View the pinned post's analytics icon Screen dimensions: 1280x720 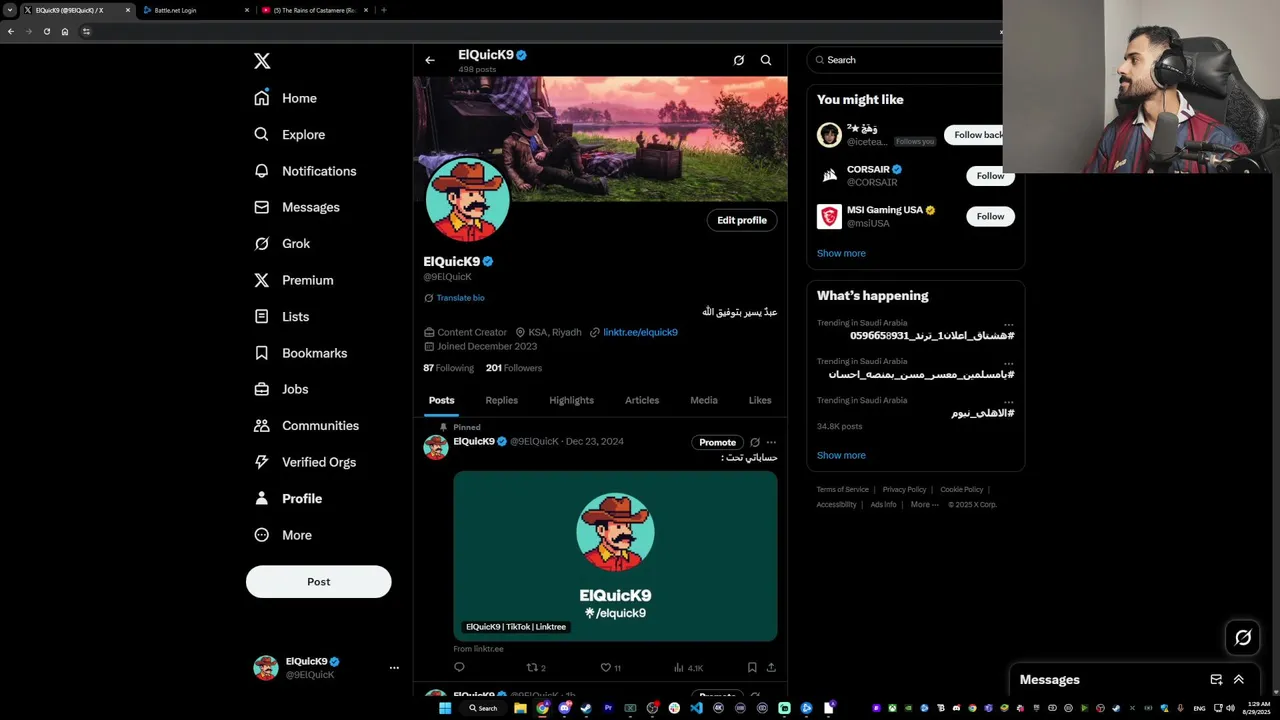coord(679,668)
